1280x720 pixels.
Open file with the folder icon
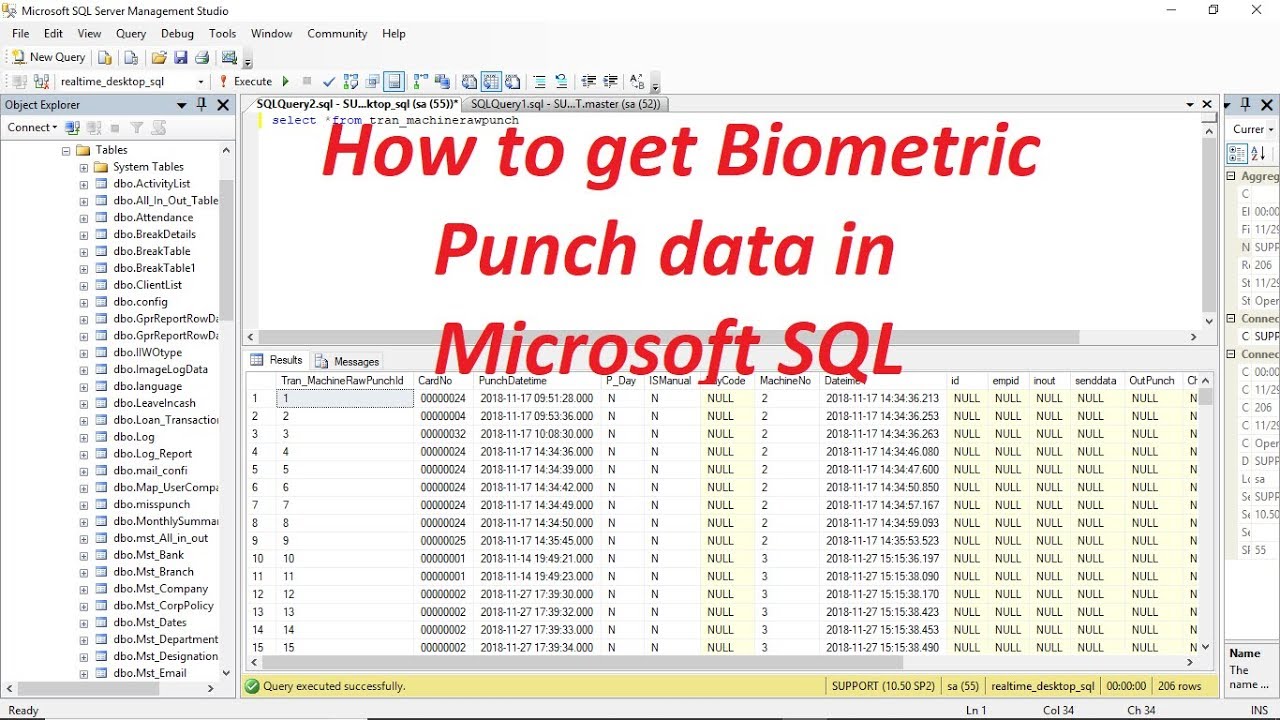point(159,57)
